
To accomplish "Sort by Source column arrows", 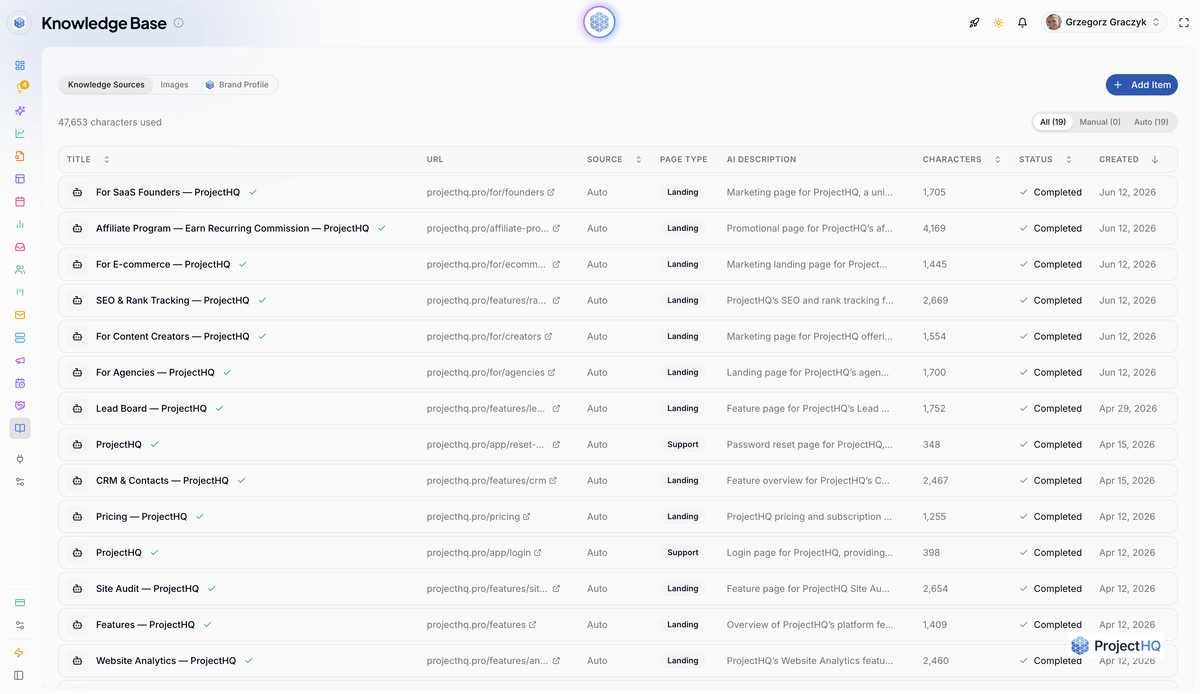I will tap(639, 159).
